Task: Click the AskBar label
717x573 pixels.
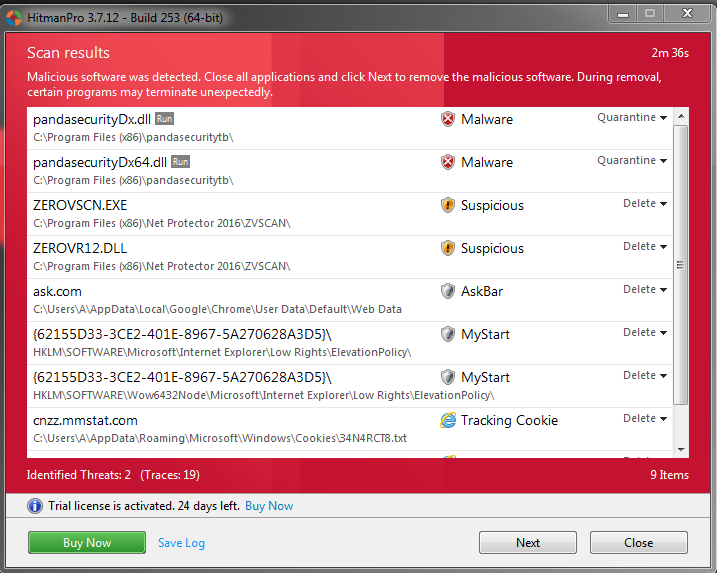Action: 482,291
